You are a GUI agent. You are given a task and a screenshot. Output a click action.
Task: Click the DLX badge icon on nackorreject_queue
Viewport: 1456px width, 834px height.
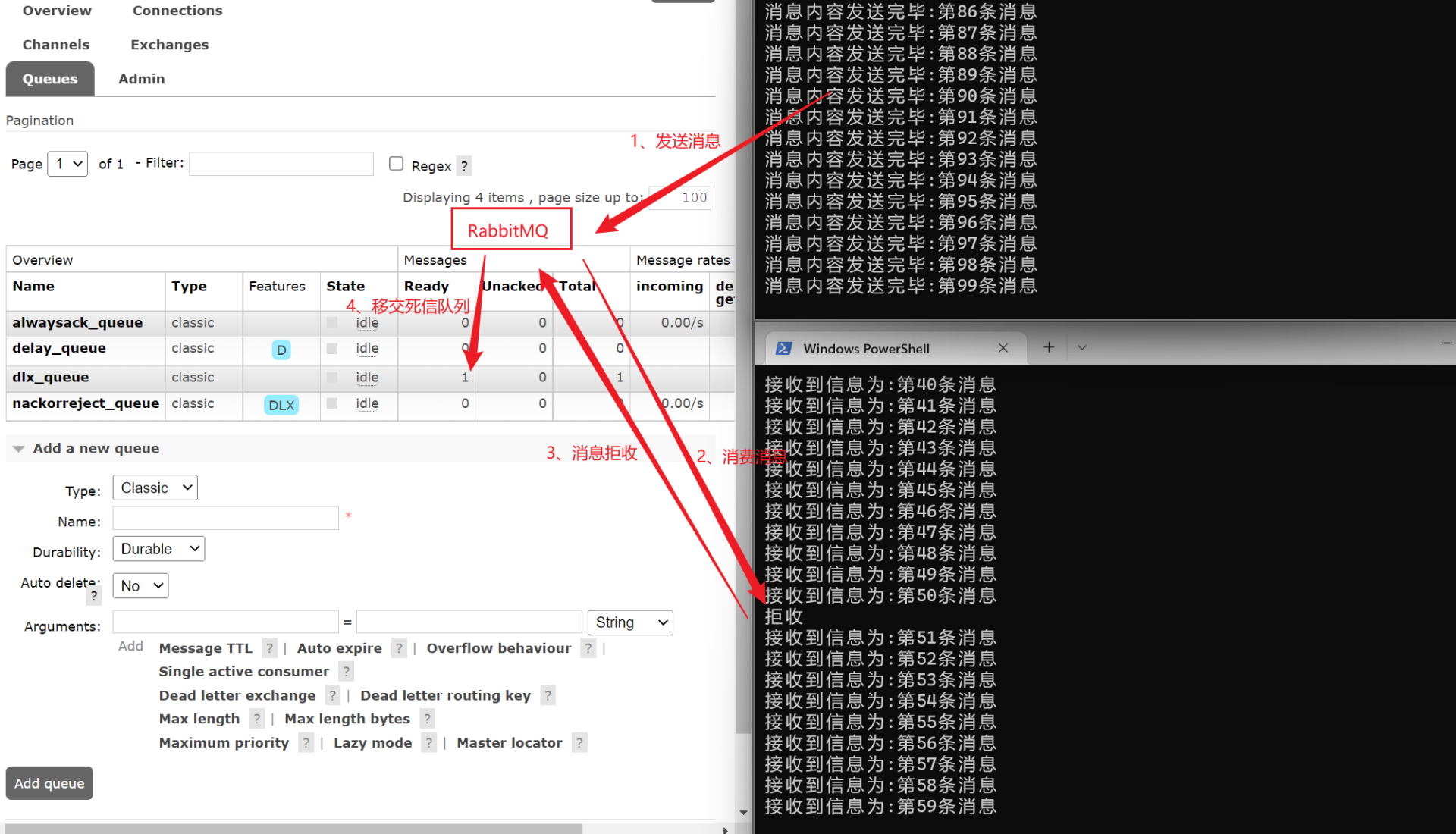pyautogui.click(x=280, y=404)
